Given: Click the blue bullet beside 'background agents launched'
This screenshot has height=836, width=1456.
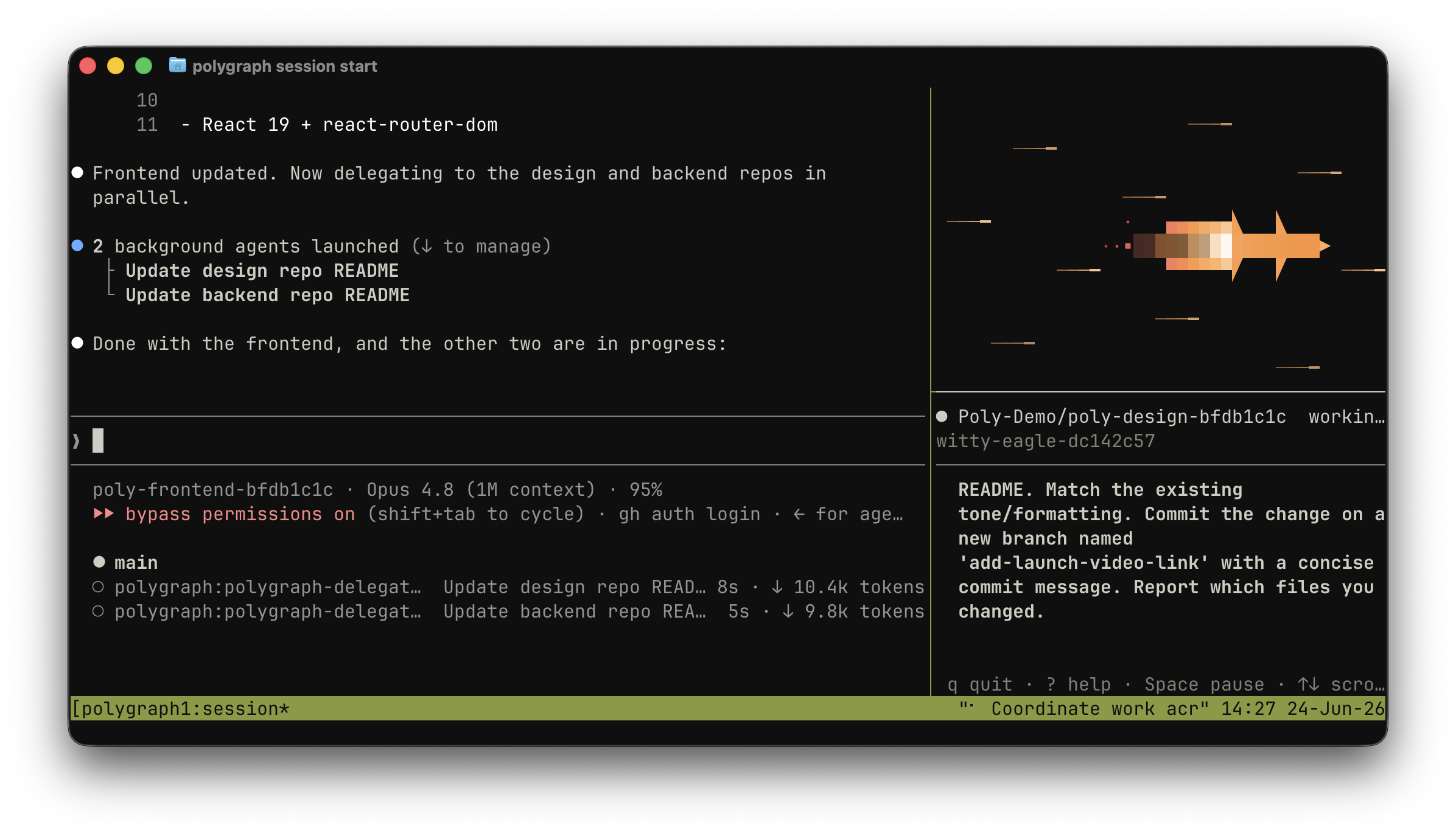Looking at the screenshot, I should click(x=77, y=245).
